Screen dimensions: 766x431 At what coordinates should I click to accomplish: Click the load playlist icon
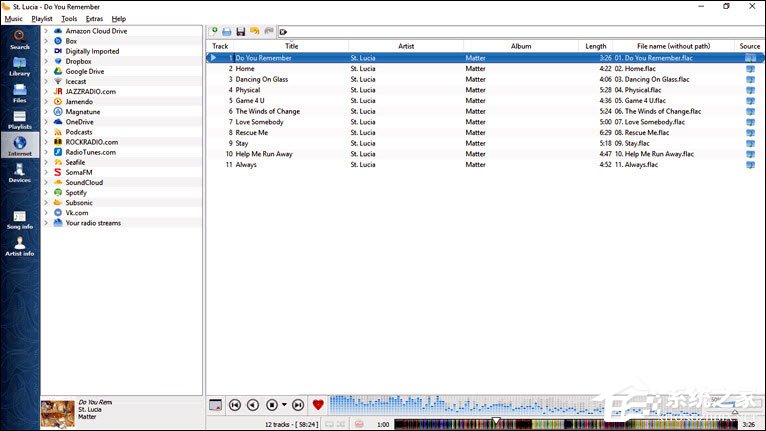tap(227, 32)
